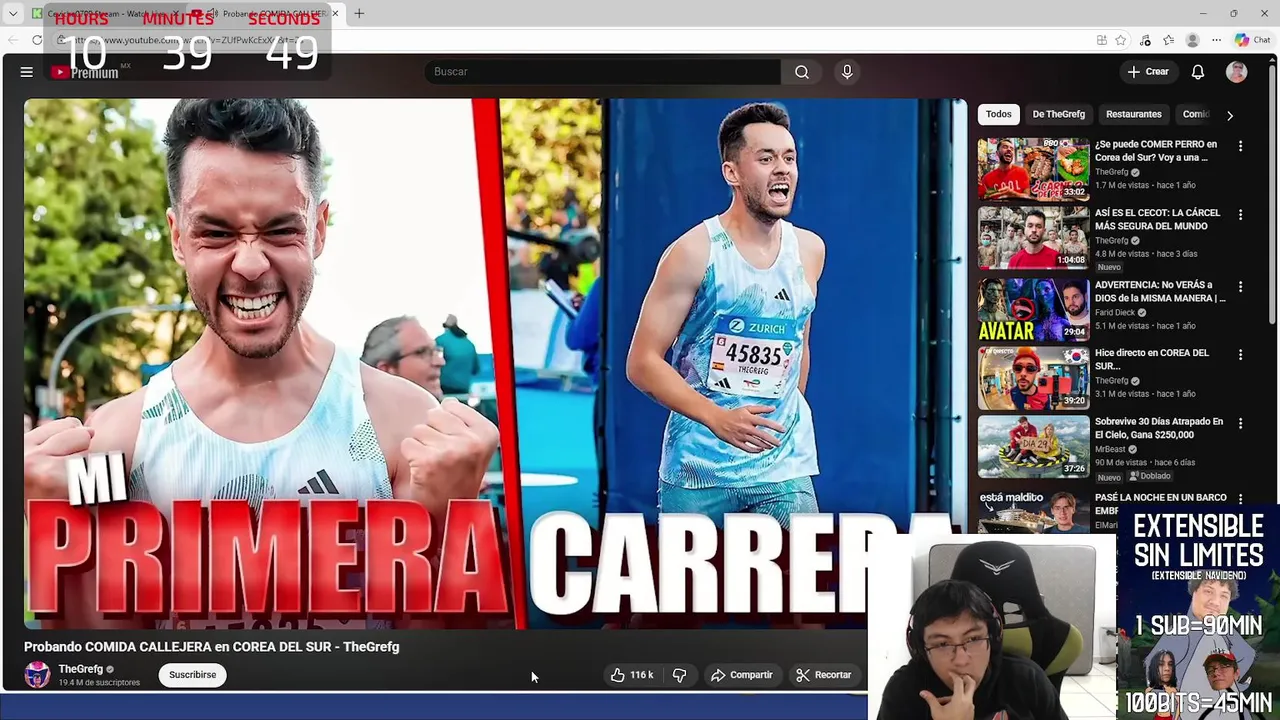Open Hice directo en COREA thumbnail
Viewport: 1280px width, 720px height.
click(1033, 378)
